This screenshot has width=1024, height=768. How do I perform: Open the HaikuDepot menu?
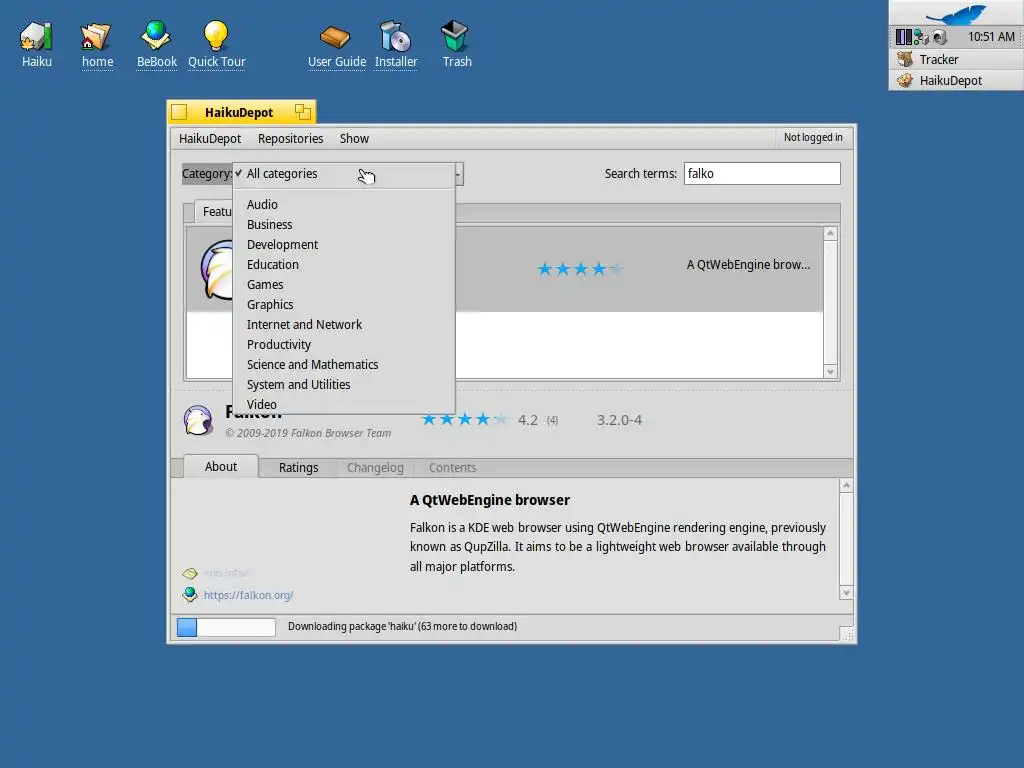coord(210,138)
